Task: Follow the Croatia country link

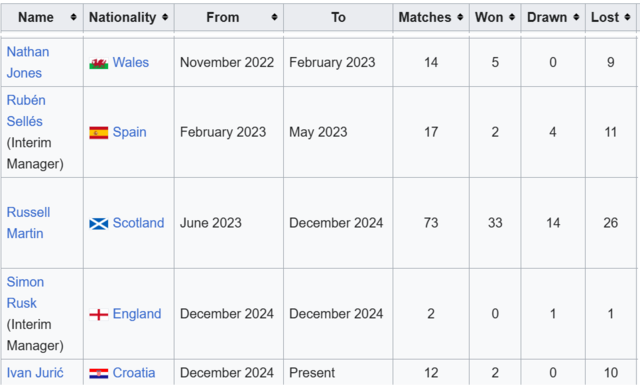Action: (134, 372)
